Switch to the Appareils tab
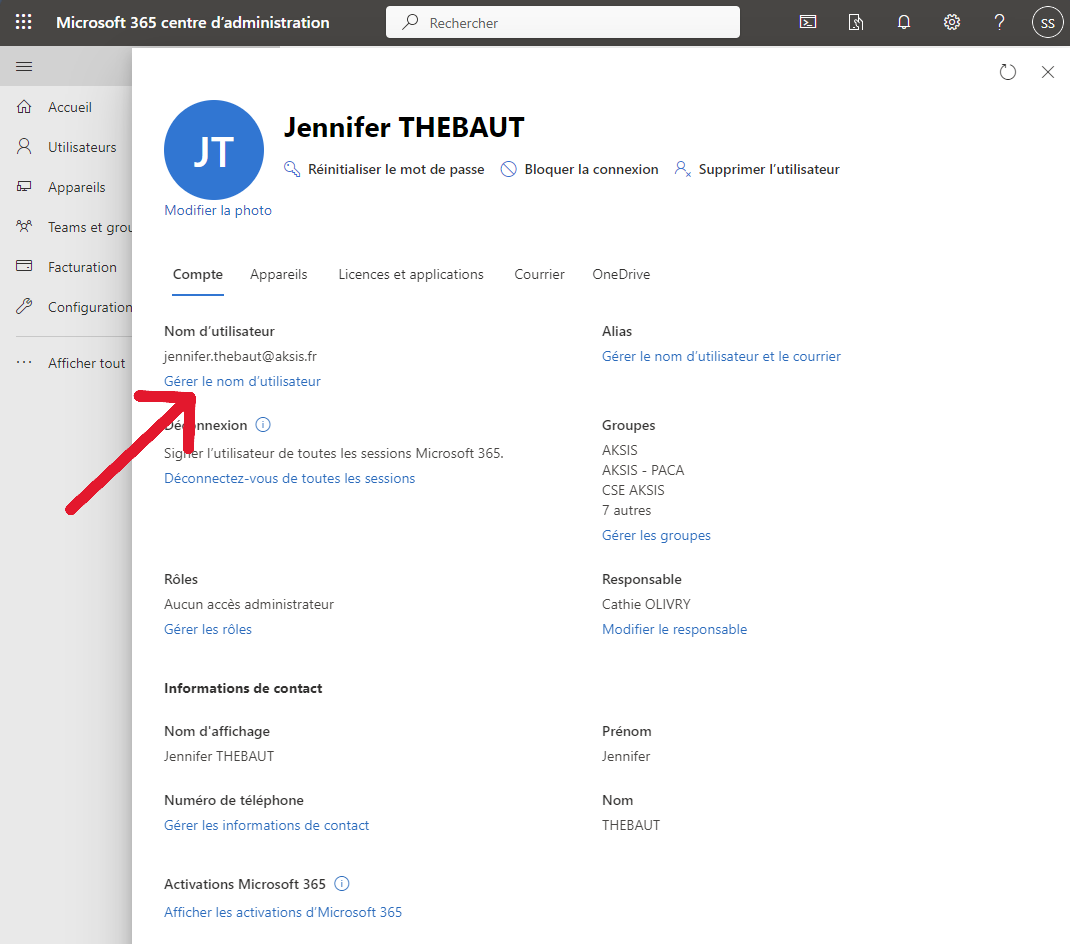The height and width of the screenshot is (944, 1070). (x=278, y=274)
